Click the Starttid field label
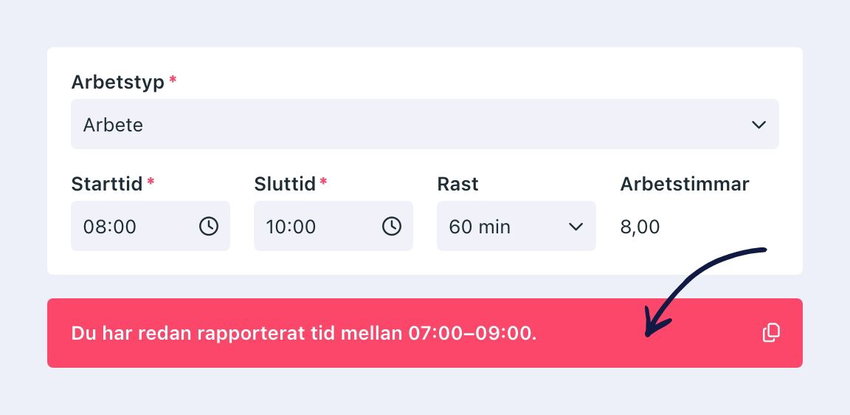Viewport: 850px width, 415px height. coord(107,184)
